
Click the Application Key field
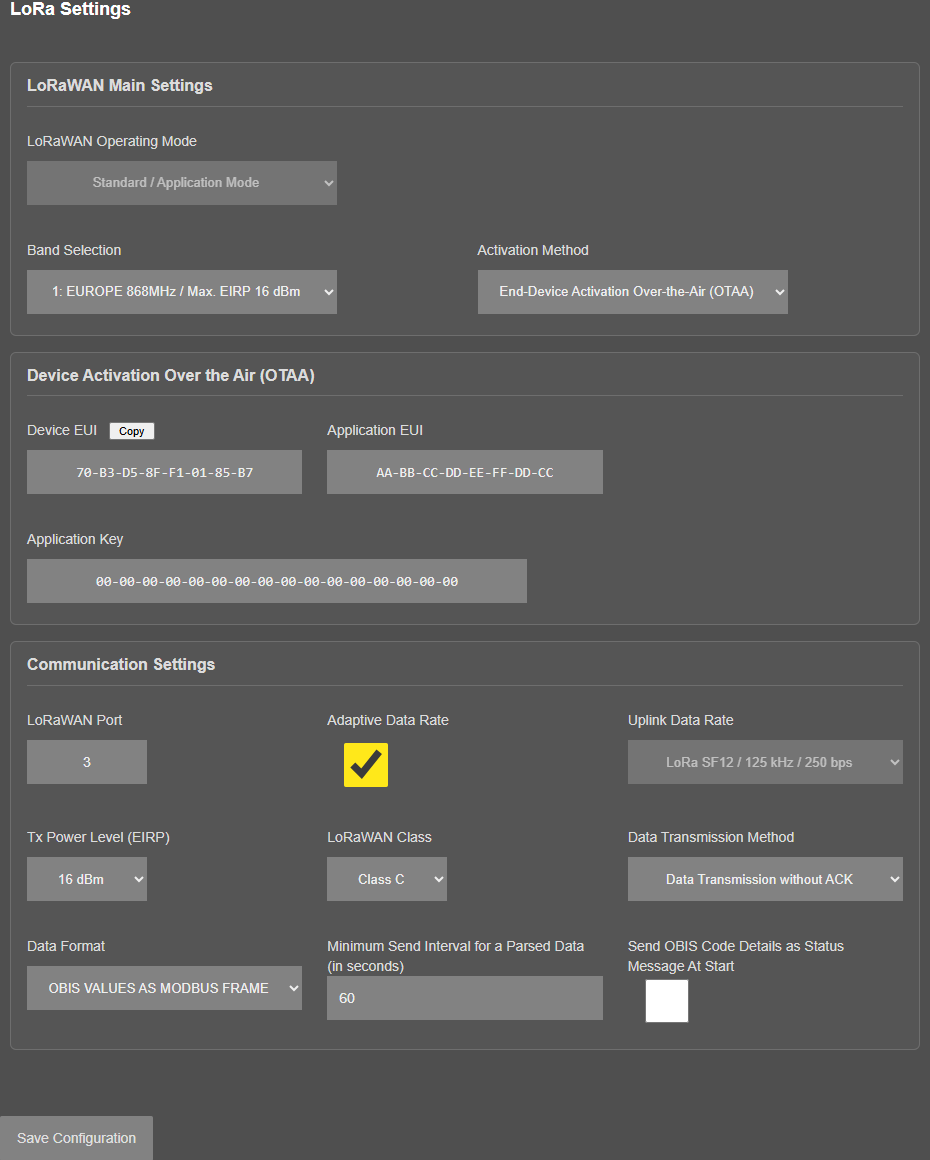[x=277, y=581]
